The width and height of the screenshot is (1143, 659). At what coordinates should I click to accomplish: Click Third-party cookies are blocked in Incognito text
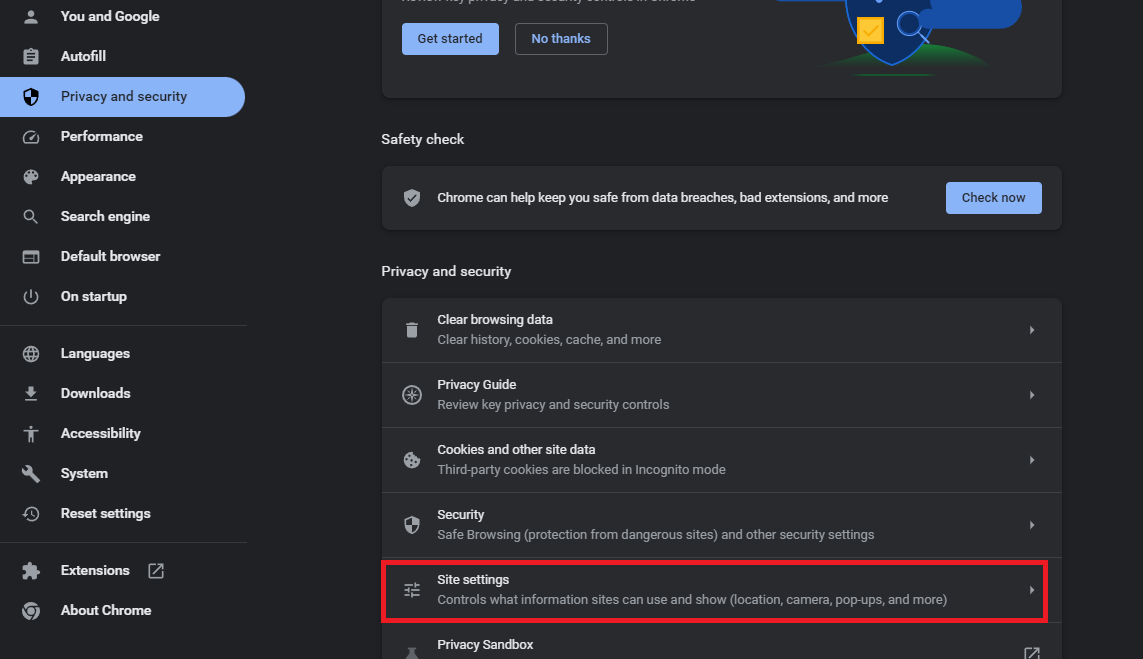(x=581, y=469)
